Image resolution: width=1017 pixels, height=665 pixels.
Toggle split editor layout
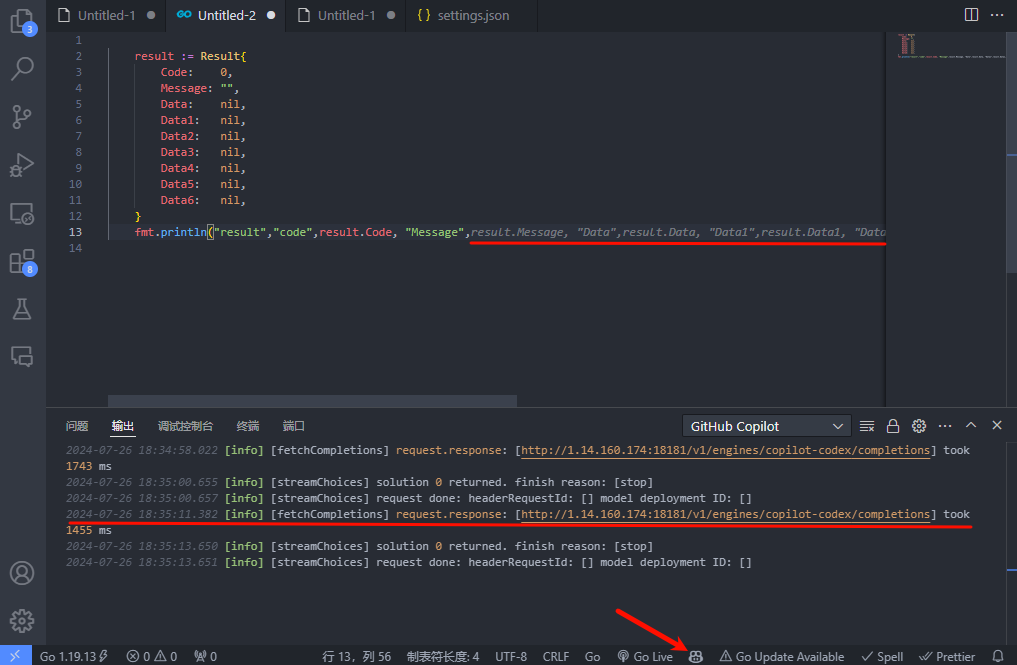click(971, 15)
